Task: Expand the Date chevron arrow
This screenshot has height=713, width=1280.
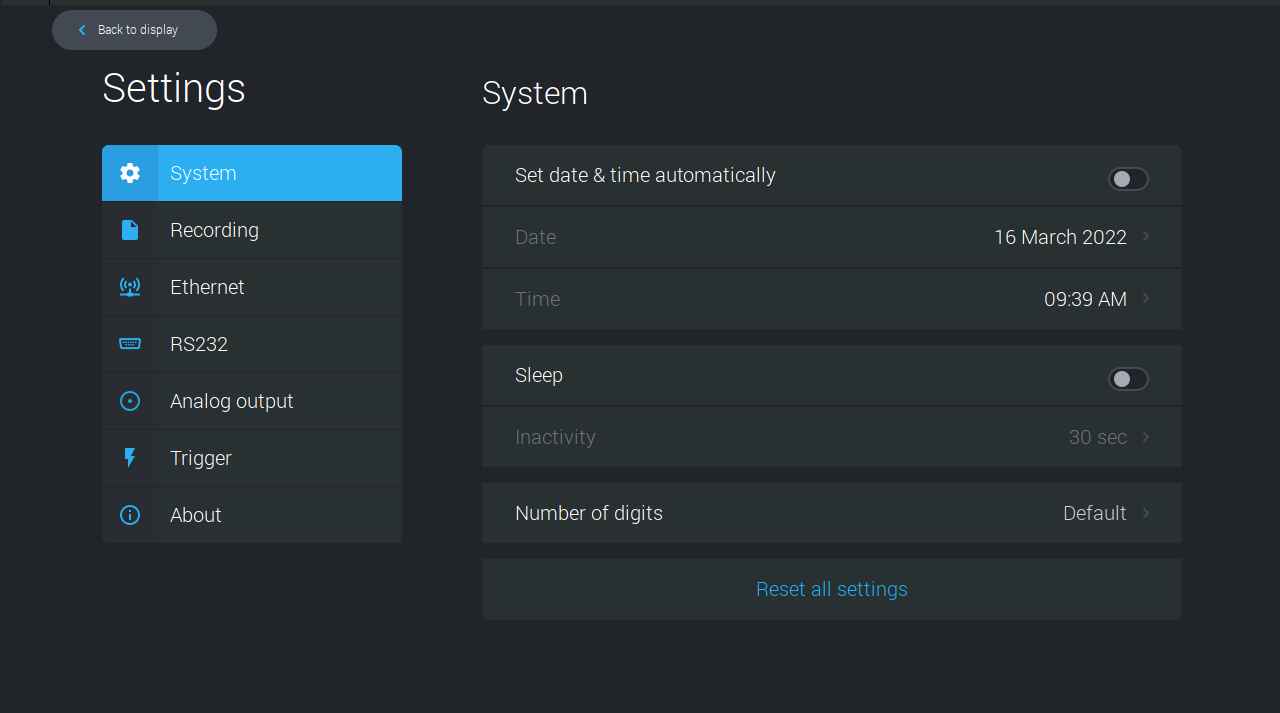Action: tap(1146, 237)
